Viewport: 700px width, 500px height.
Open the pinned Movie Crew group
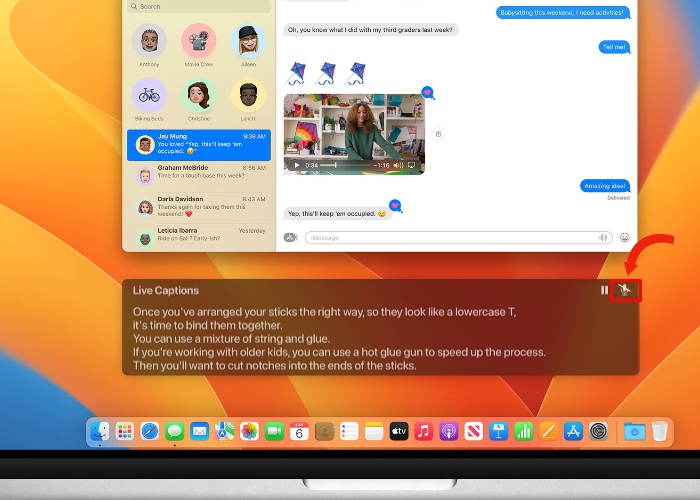199,42
